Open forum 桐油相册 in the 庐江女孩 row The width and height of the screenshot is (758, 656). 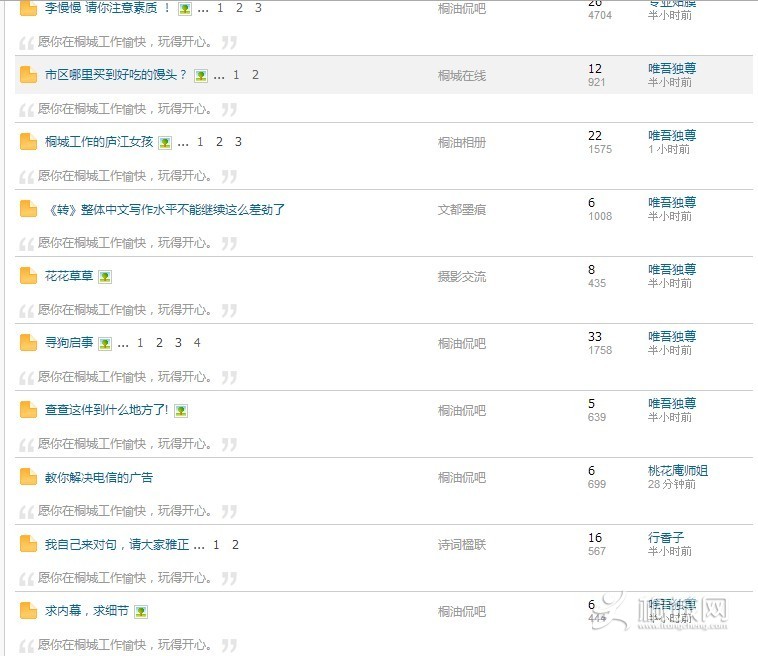point(462,143)
